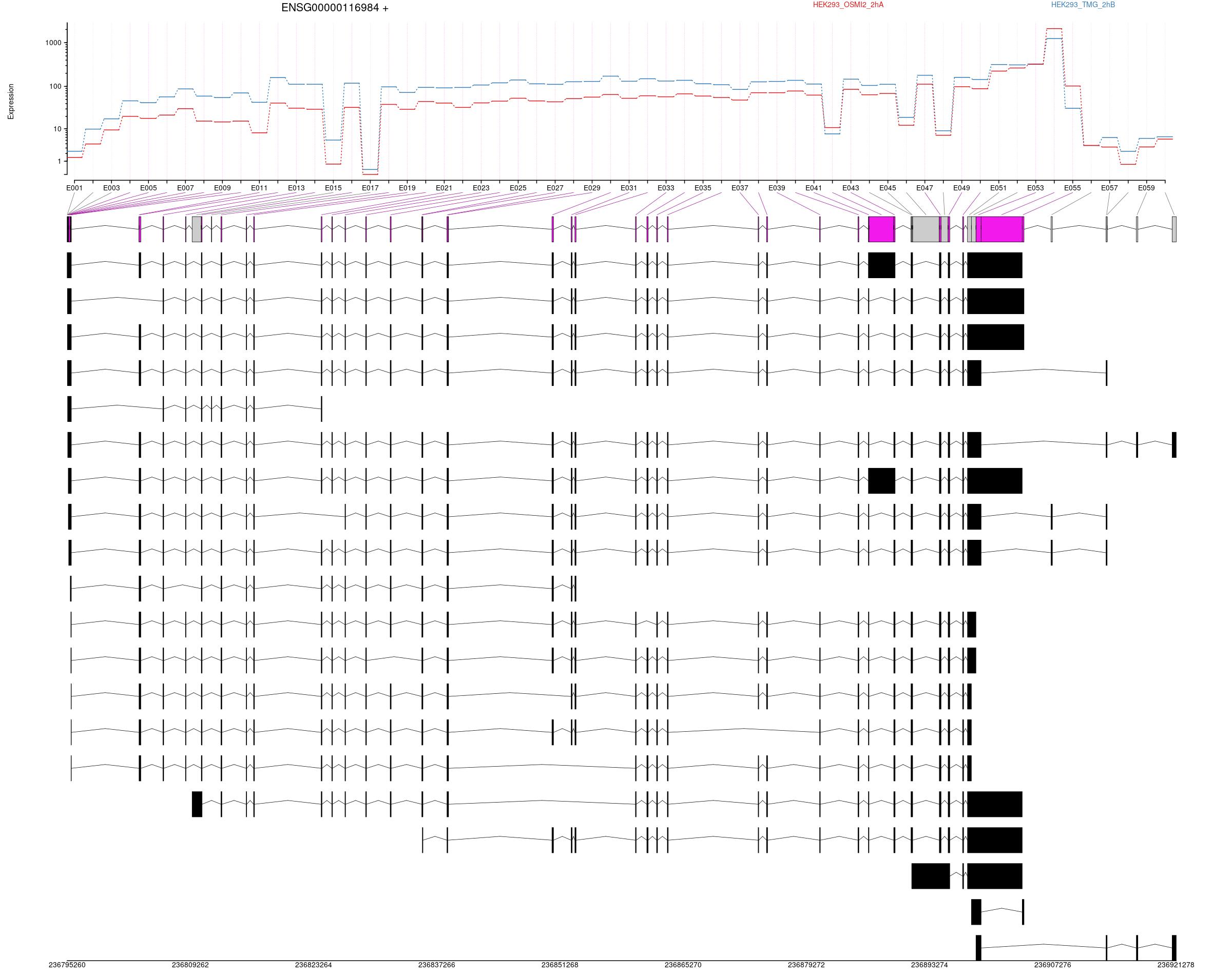Screen dimensions: 1232x975
Task: Select genomic coordinate 236823264
Action: pos(314,965)
